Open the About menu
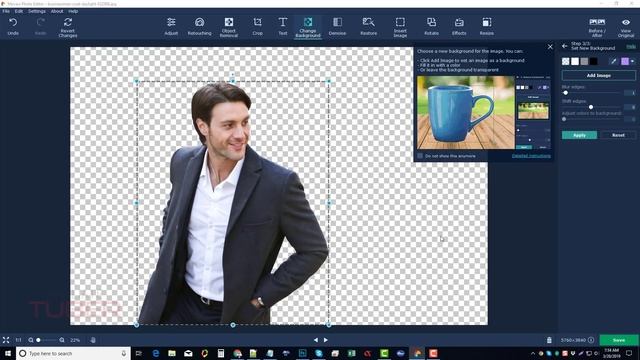This screenshot has width=640, height=360. (x=57, y=11)
